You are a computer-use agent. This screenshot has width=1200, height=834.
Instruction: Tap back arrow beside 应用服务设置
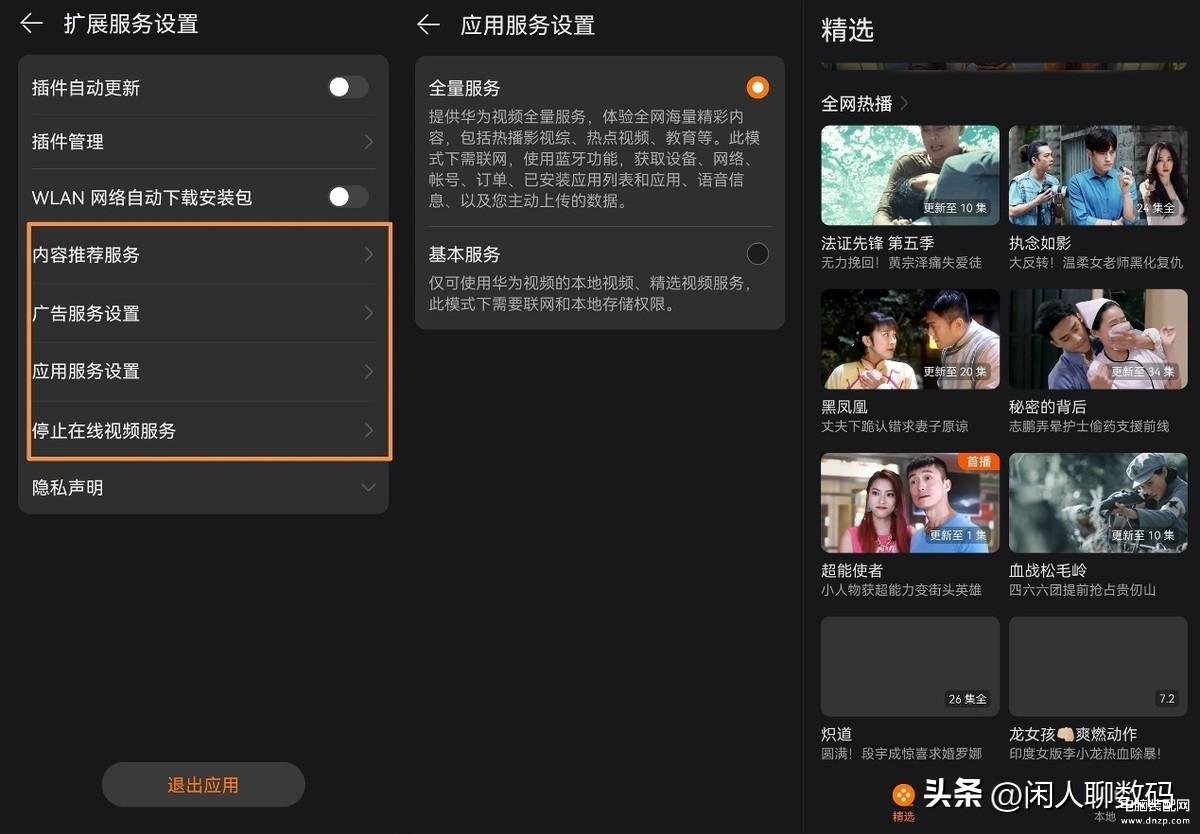click(x=429, y=25)
